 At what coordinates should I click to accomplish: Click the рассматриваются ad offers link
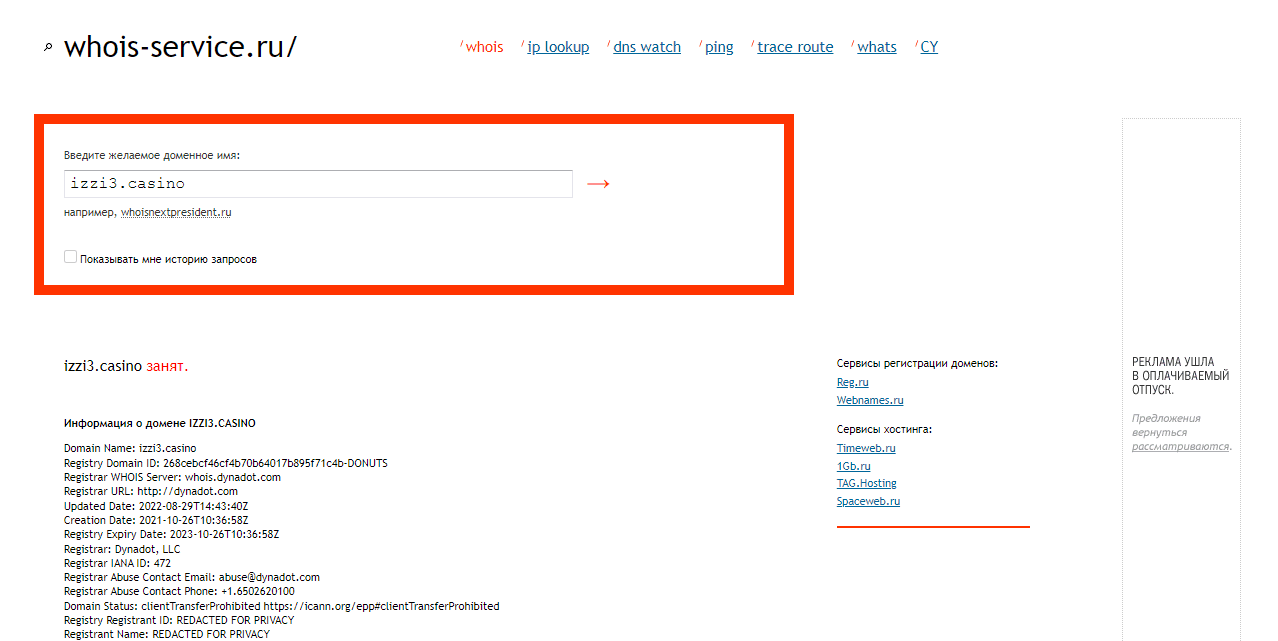(x=1179, y=446)
